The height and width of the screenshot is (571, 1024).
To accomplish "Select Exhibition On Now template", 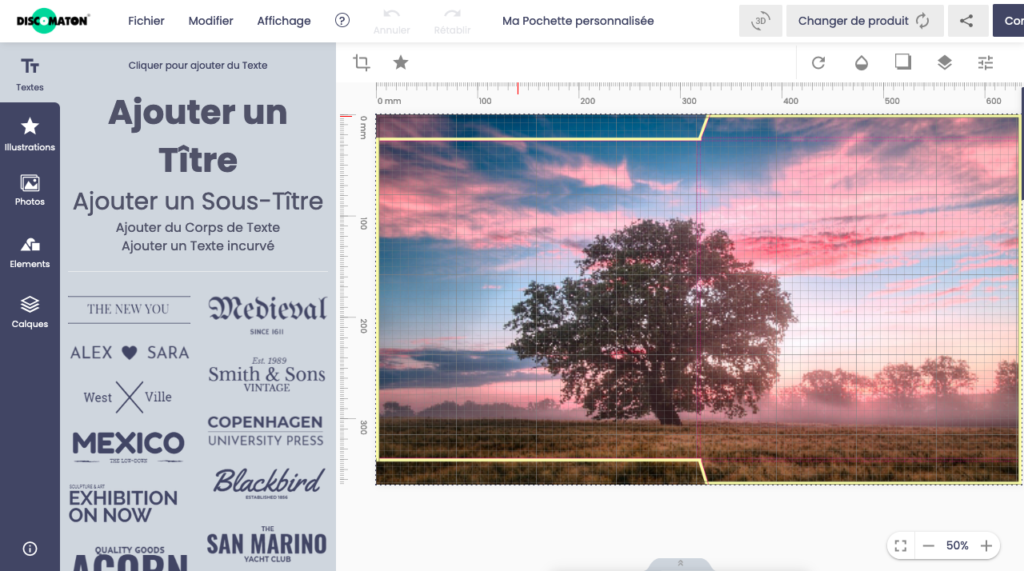I will (123, 504).
